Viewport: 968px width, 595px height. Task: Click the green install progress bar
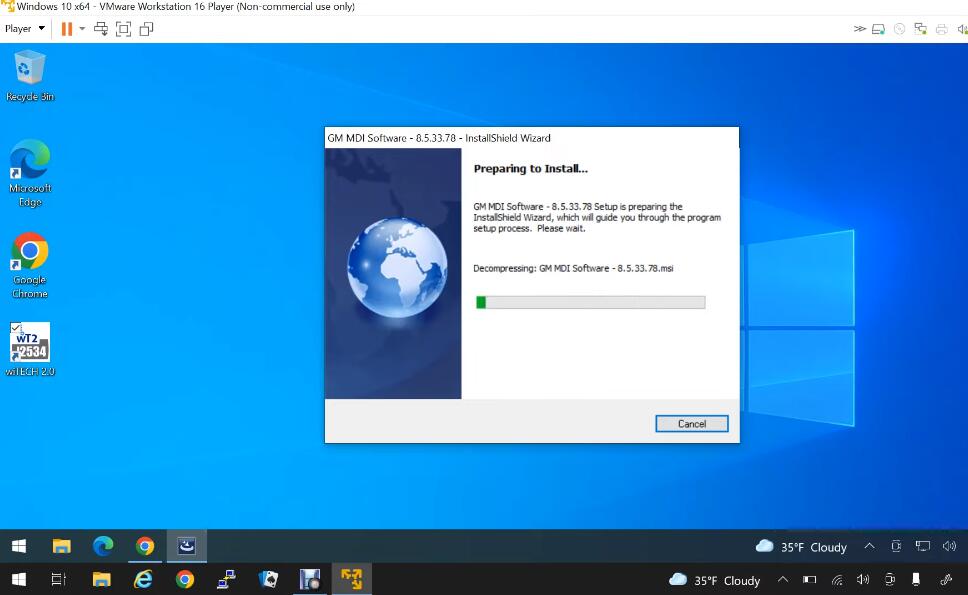(591, 302)
